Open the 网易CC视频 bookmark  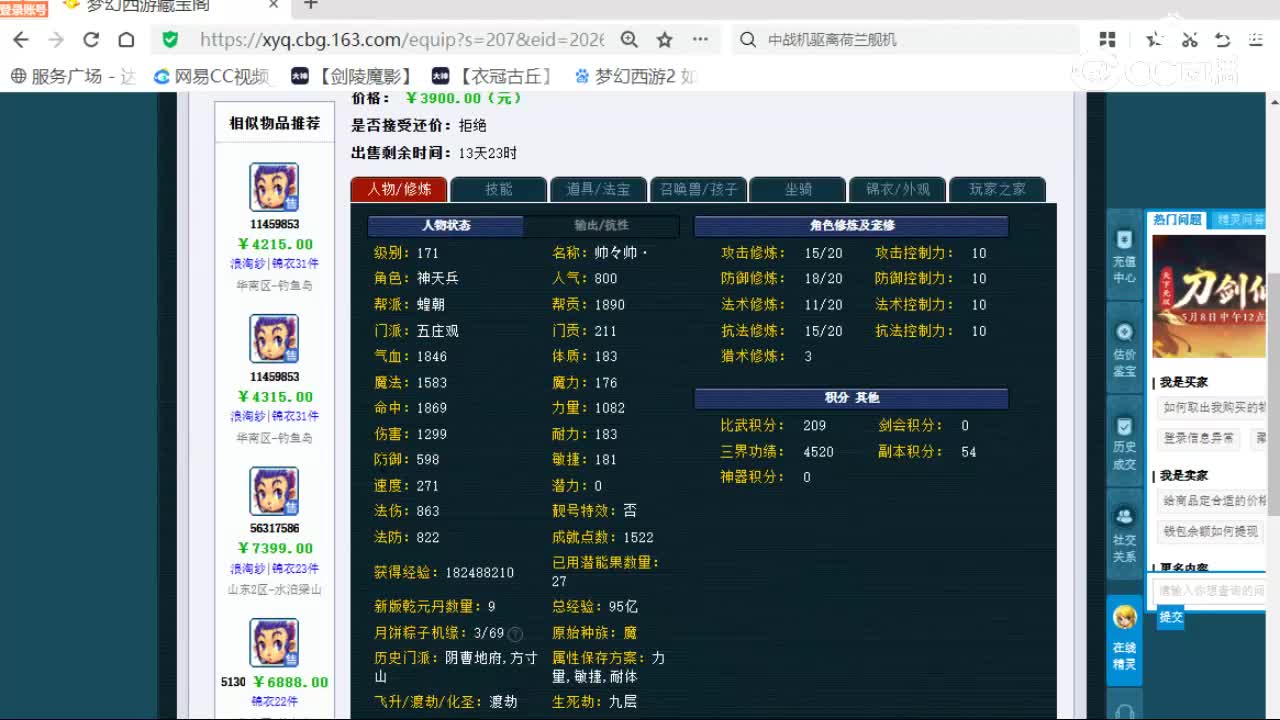point(212,76)
